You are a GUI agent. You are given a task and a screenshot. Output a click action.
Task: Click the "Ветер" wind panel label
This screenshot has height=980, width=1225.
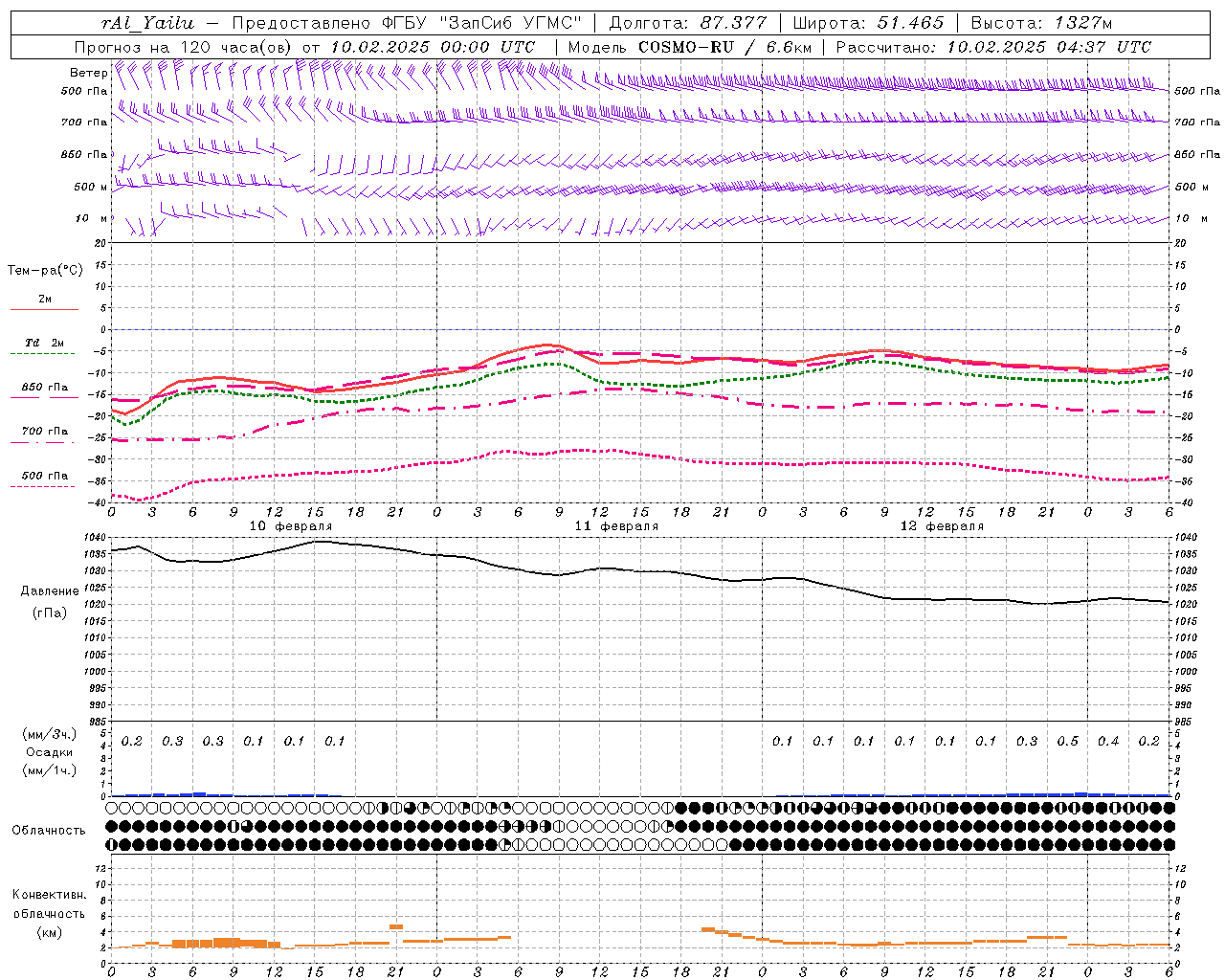point(88,73)
